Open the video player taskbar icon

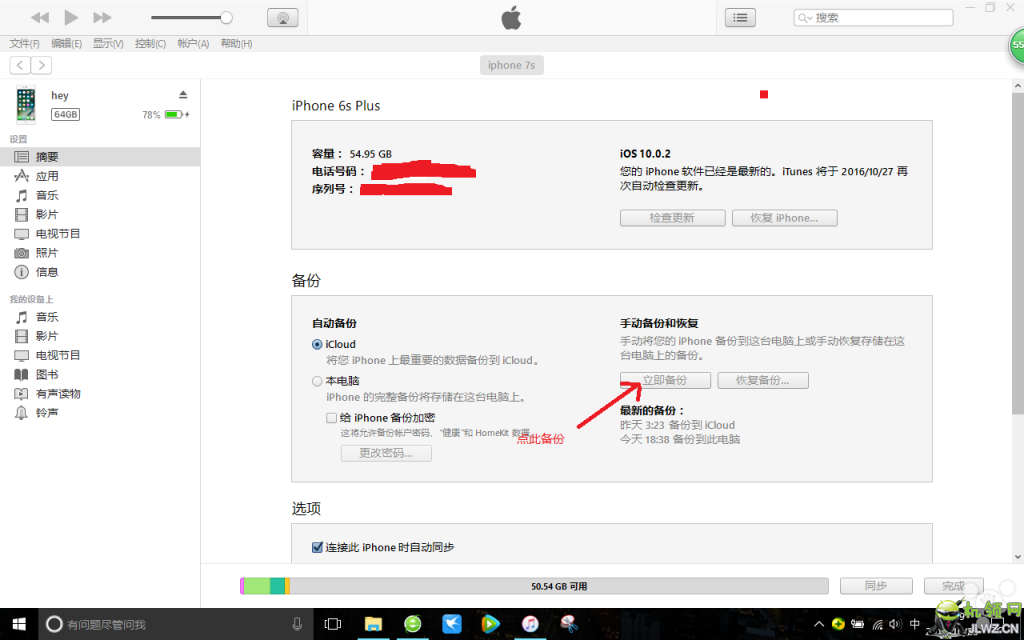click(x=490, y=624)
